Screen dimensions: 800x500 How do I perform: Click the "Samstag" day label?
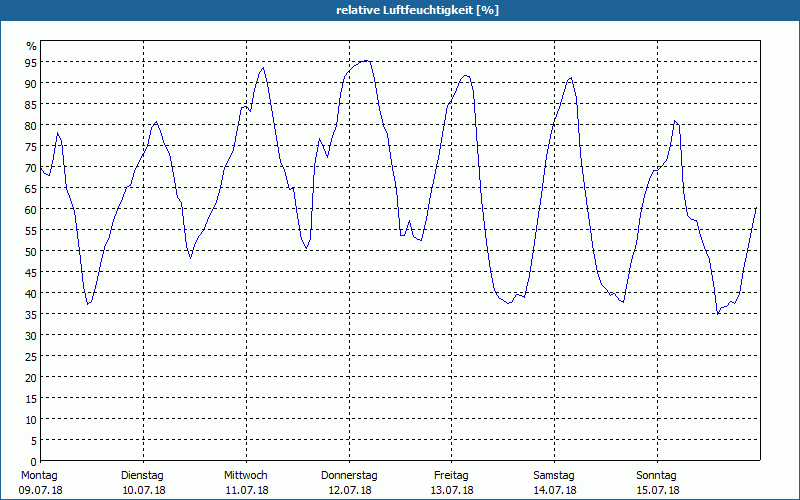tap(554, 475)
